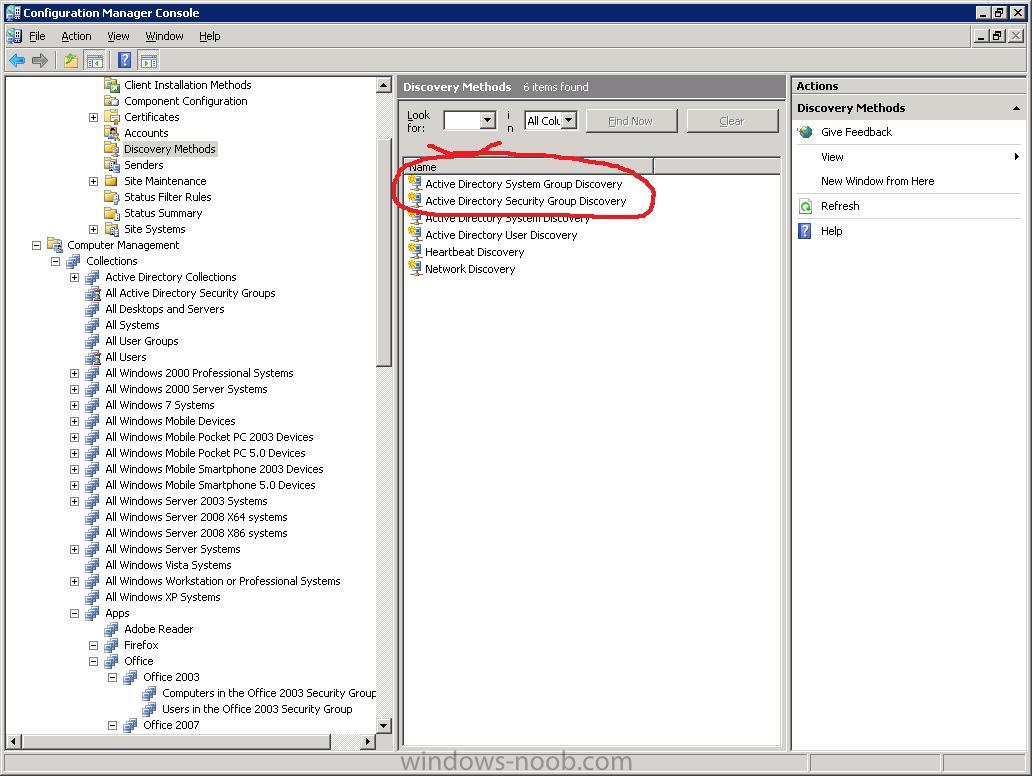Open the Window menu
This screenshot has width=1032, height=776.
[x=165, y=36]
